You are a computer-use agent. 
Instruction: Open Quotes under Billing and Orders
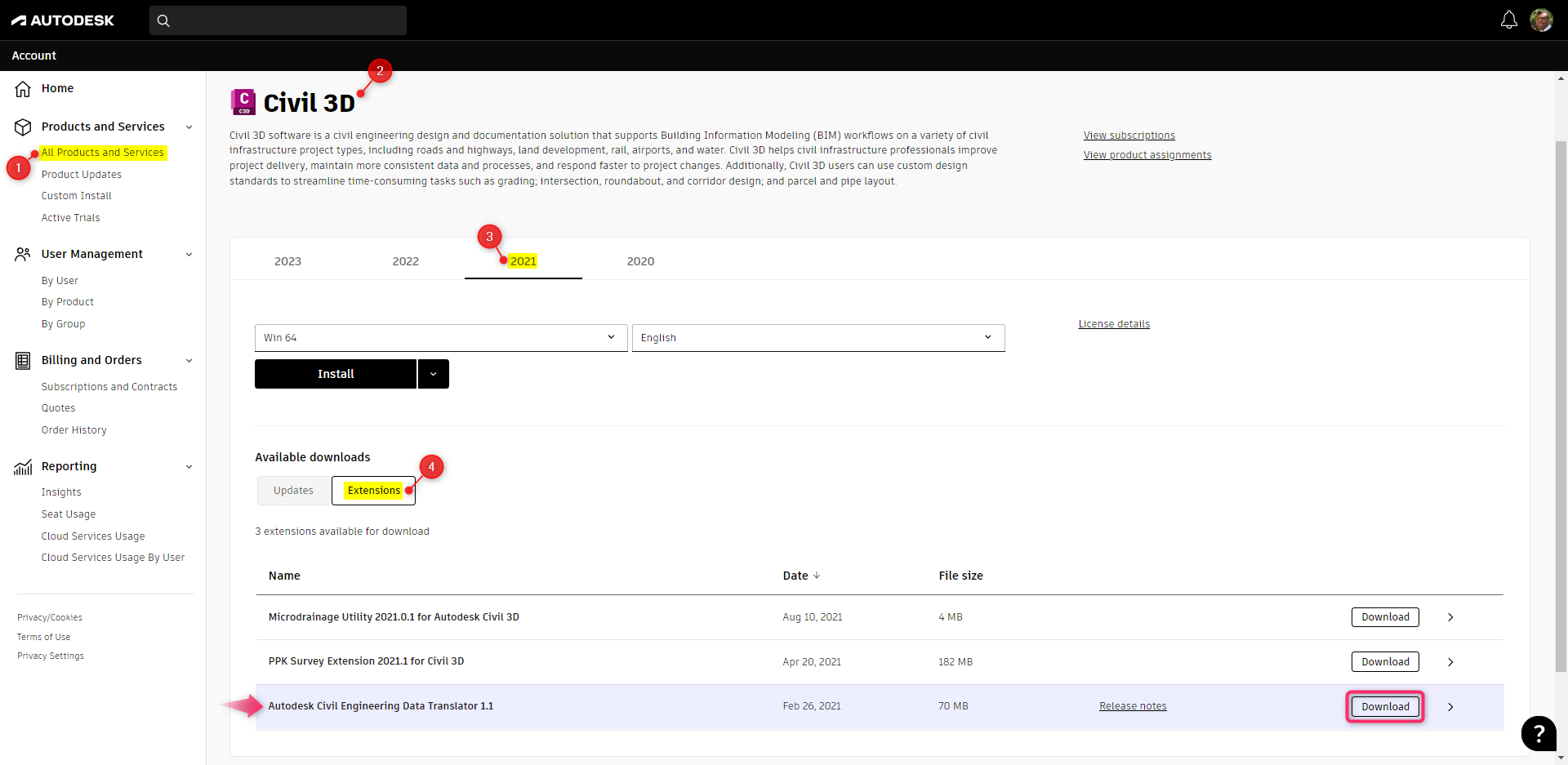pyautogui.click(x=59, y=408)
